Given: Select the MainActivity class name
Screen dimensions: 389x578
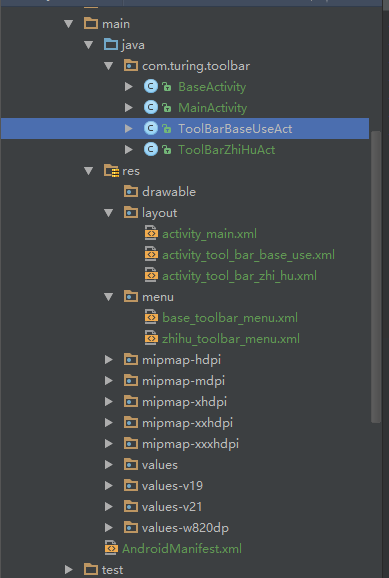Looking at the screenshot, I should (x=212, y=108).
